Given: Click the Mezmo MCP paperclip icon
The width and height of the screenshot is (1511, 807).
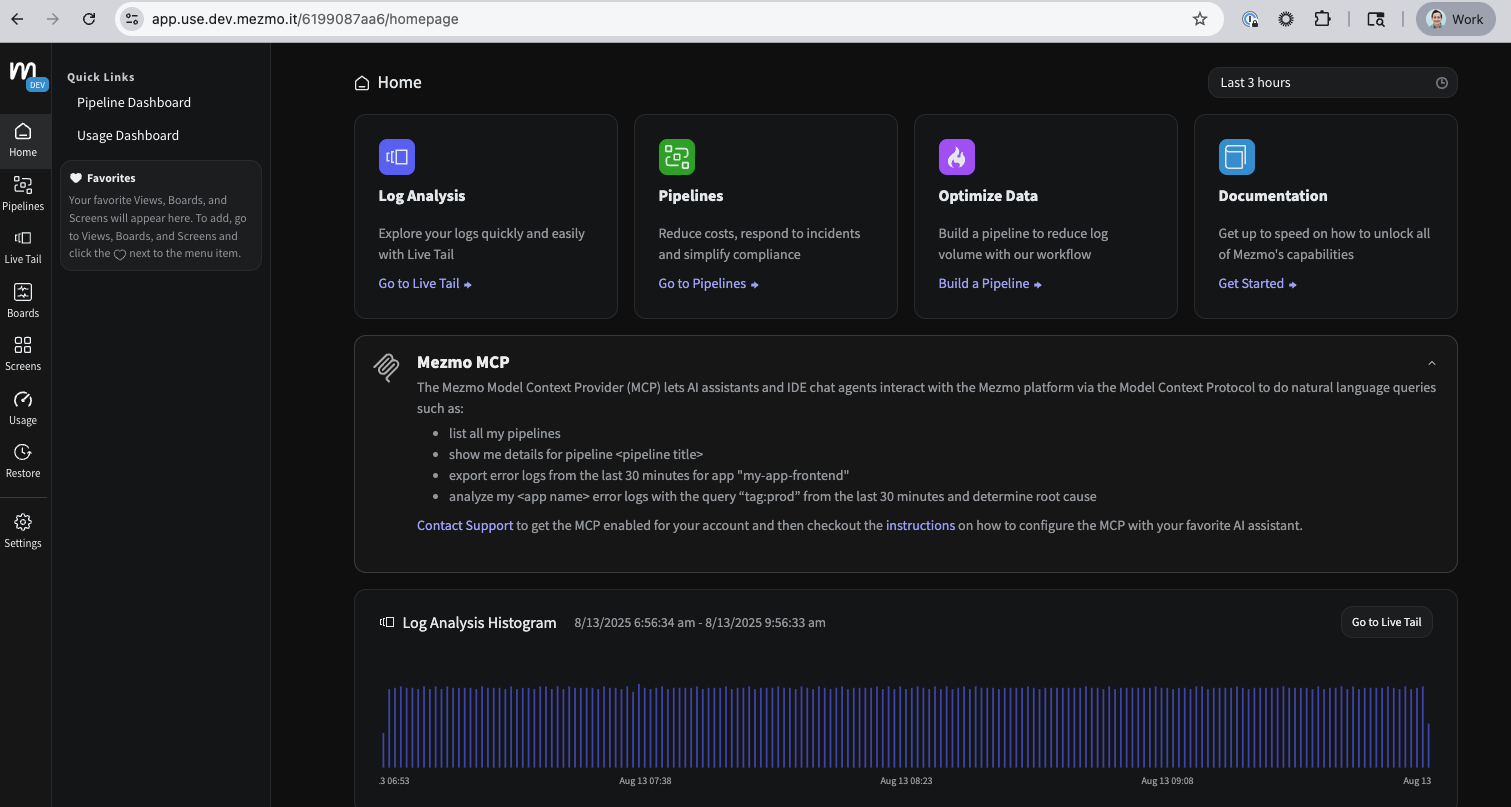Looking at the screenshot, I should [386, 367].
